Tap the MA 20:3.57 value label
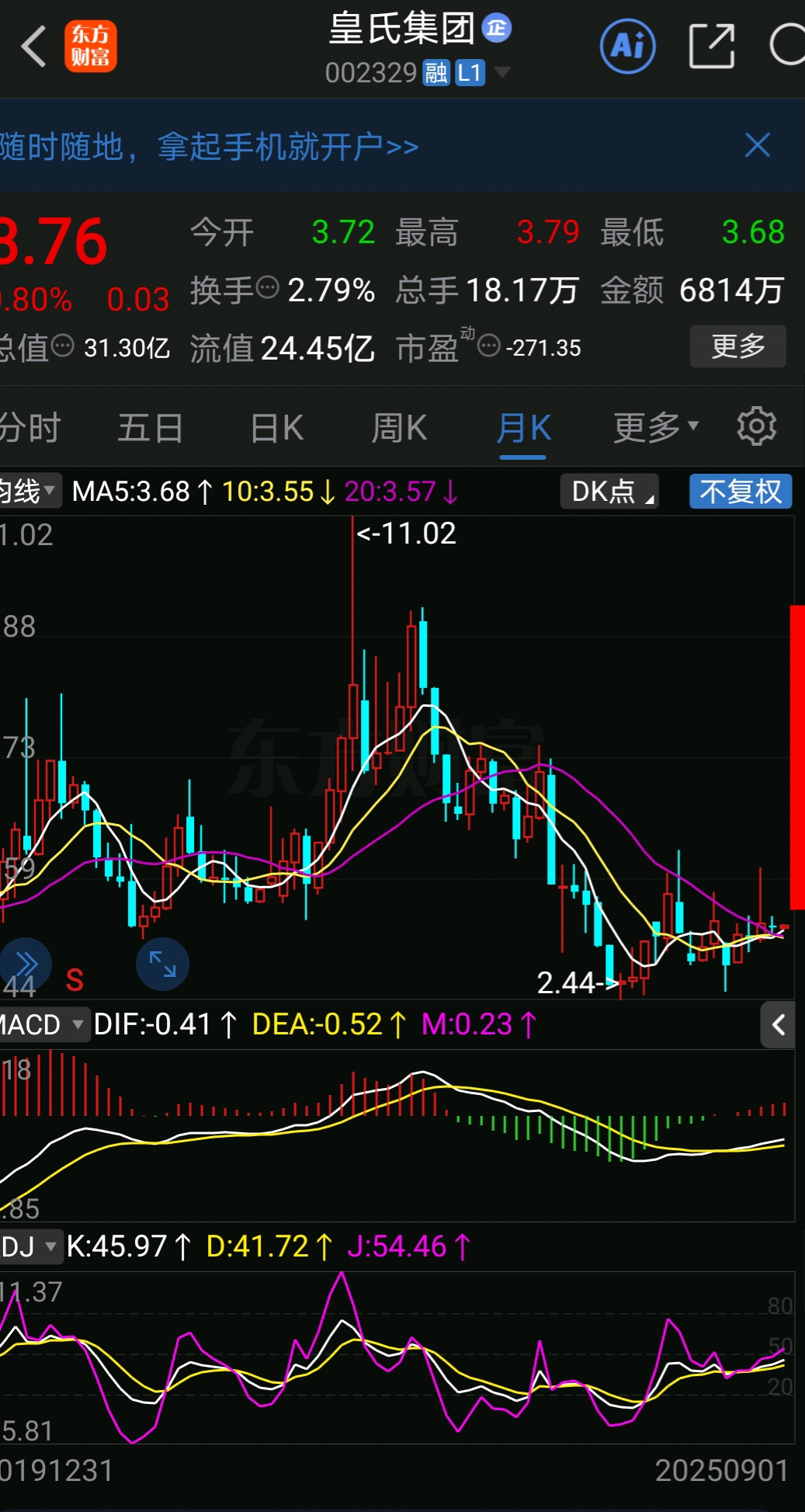The height and width of the screenshot is (1512, 805). tap(401, 492)
